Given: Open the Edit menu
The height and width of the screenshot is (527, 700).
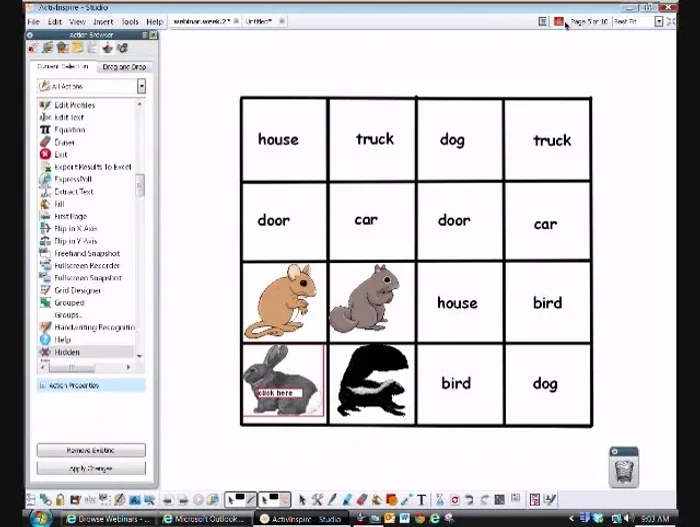Looking at the screenshot, I should (55, 21).
